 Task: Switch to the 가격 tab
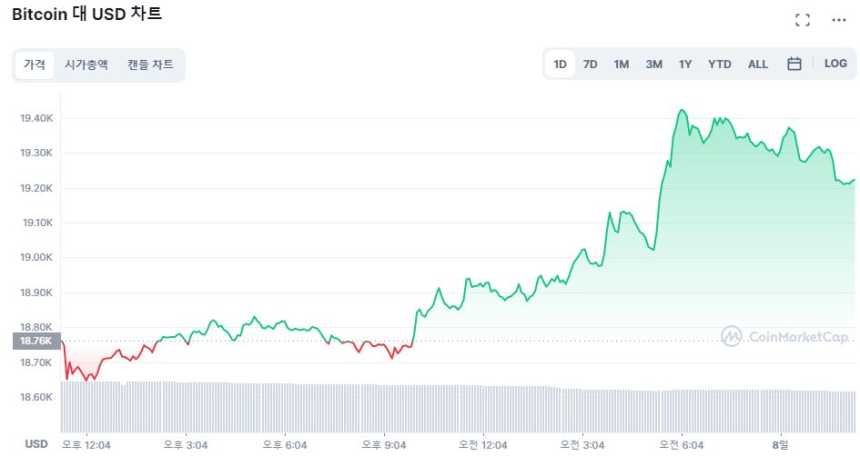34,64
